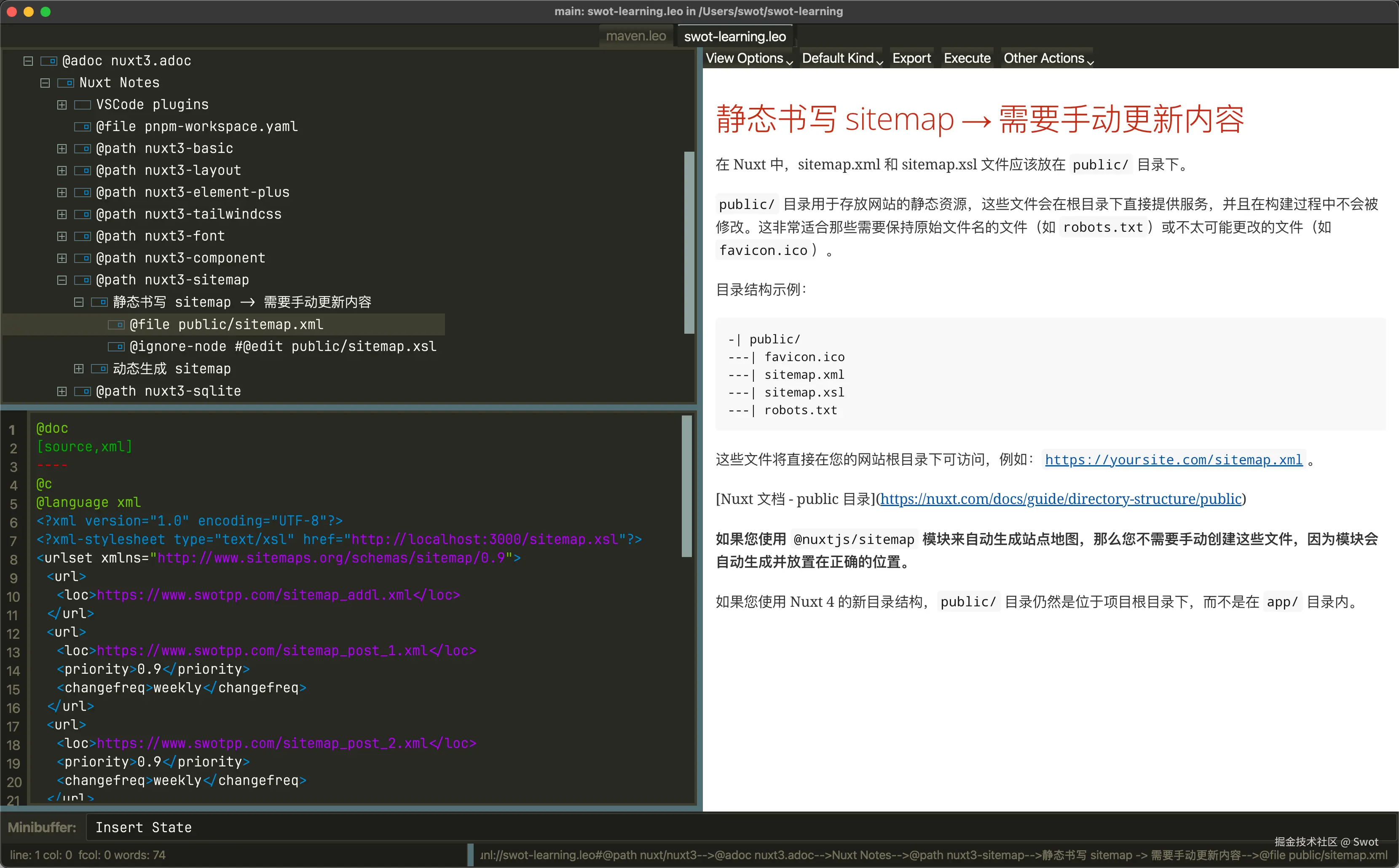
Task: Click the Export button
Action: point(911,59)
